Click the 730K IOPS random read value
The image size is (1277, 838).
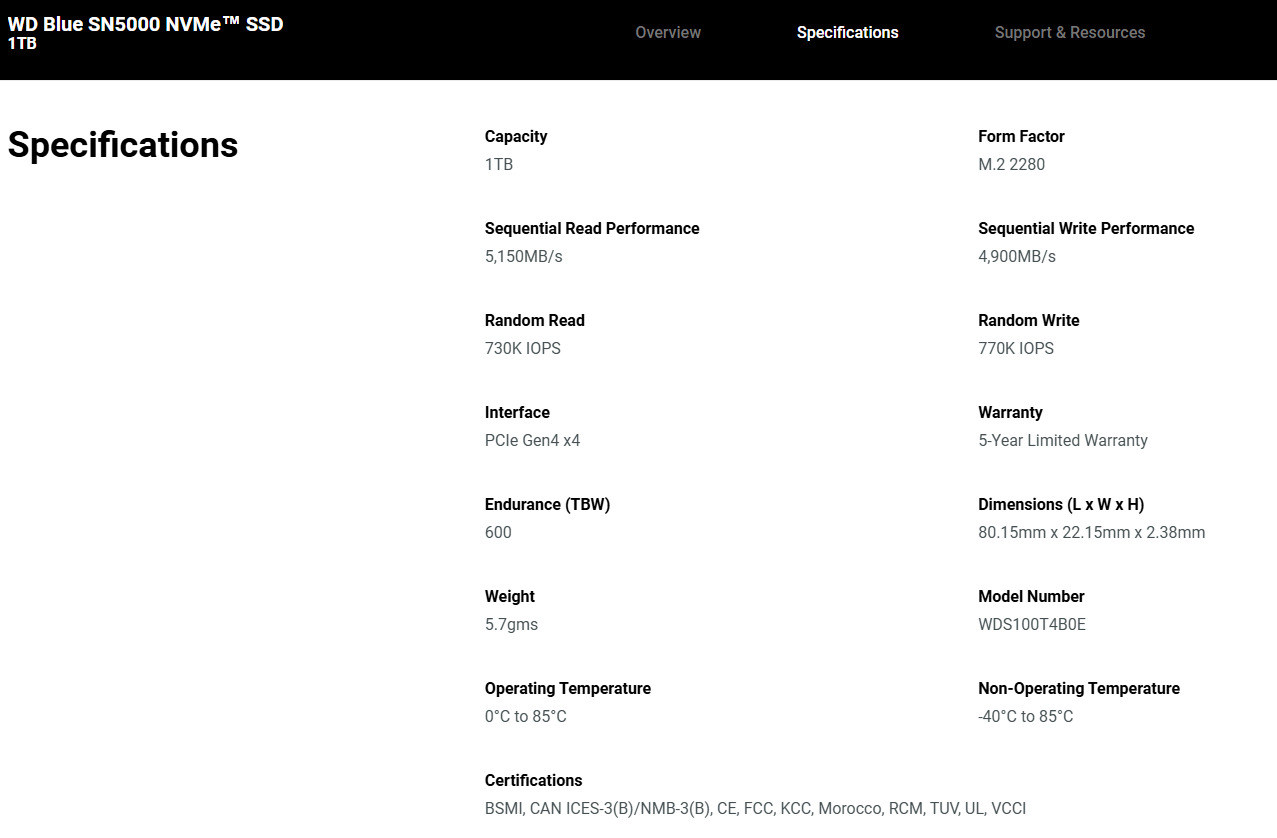click(x=522, y=349)
